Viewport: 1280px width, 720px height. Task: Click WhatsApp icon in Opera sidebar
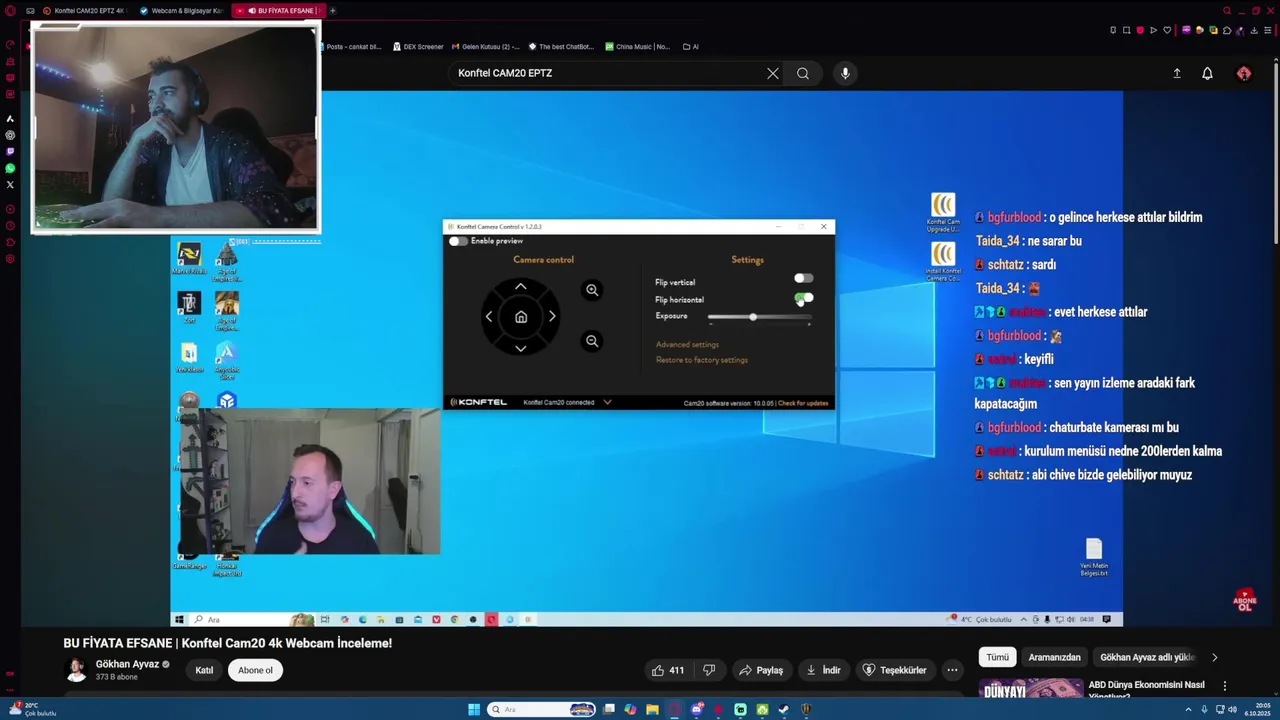[10, 168]
